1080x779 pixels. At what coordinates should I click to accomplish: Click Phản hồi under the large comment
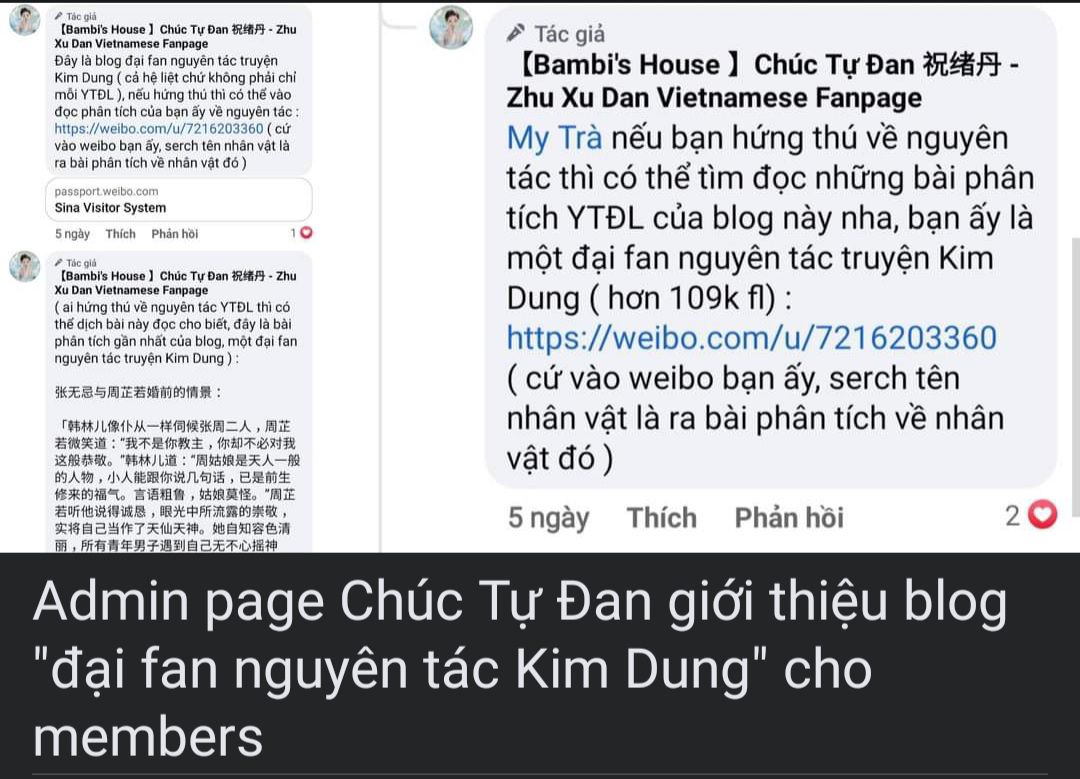[x=789, y=518]
